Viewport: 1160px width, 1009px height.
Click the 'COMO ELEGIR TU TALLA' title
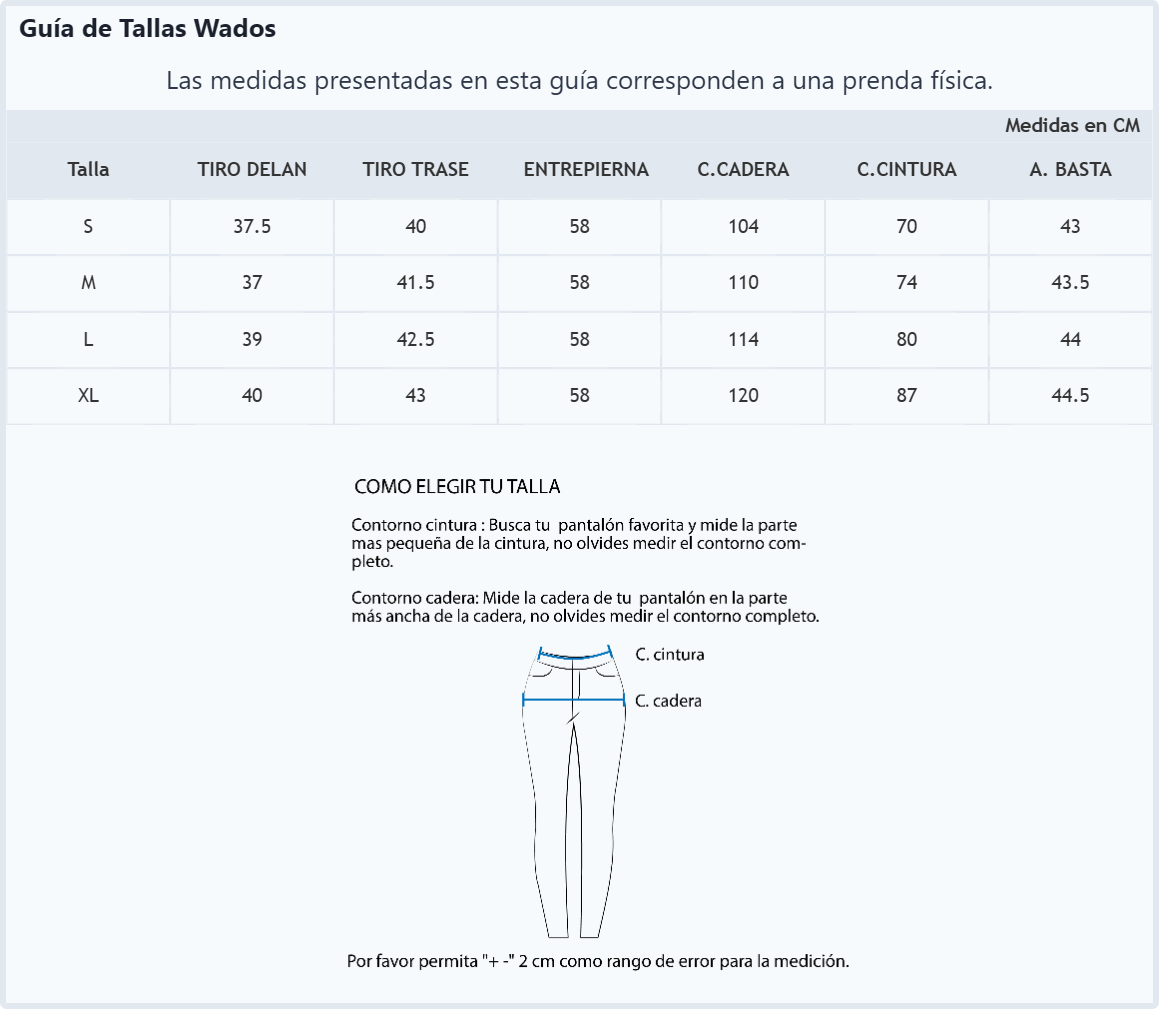tap(457, 487)
